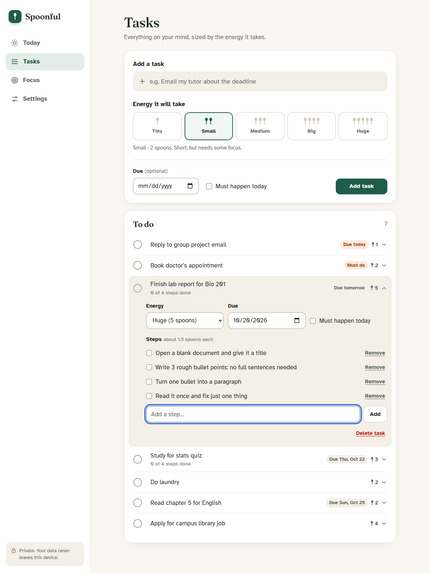The height and width of the screenshot is (573, 430).
Task: Remove step Read it once and fix
Action: [375, 396]
